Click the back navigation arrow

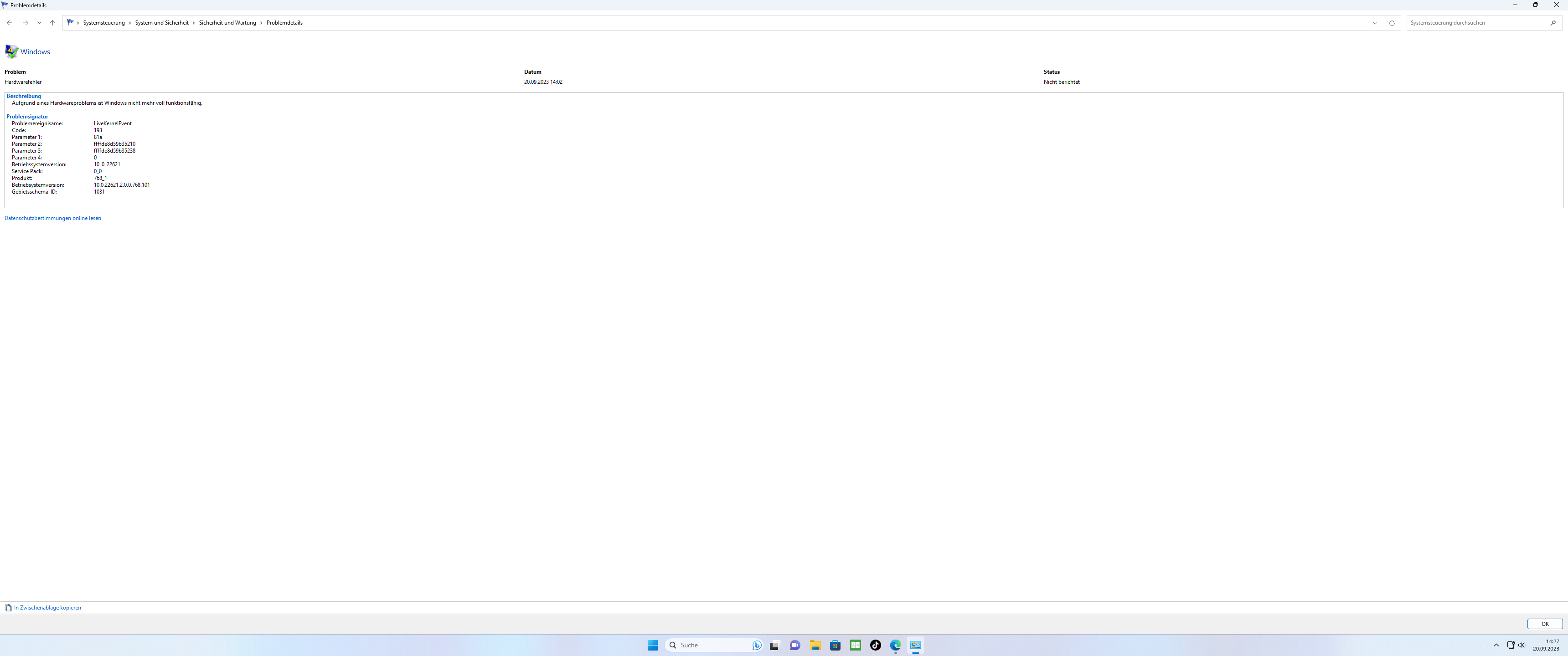click(9, 22)
